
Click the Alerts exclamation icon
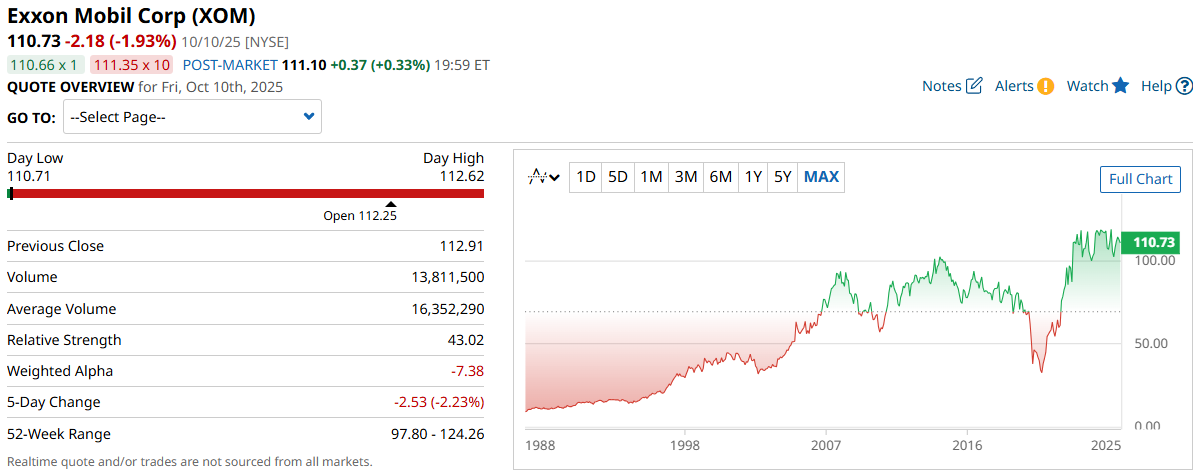1045,86
